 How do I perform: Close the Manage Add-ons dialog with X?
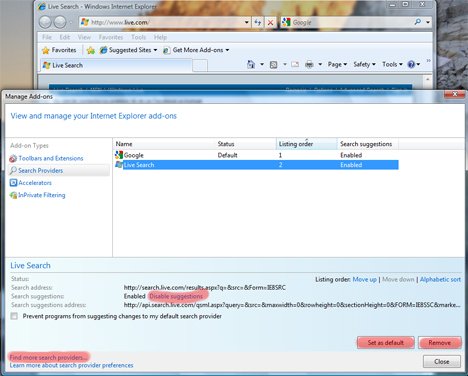tap(455, 94)
